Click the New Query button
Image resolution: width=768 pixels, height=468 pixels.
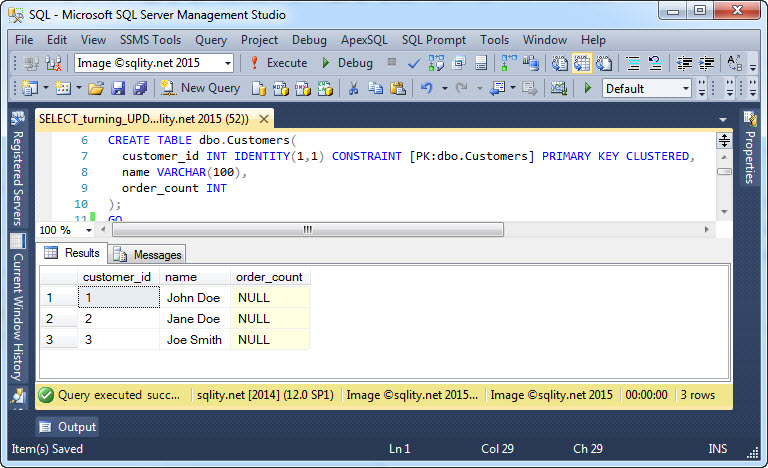(201, 88)
